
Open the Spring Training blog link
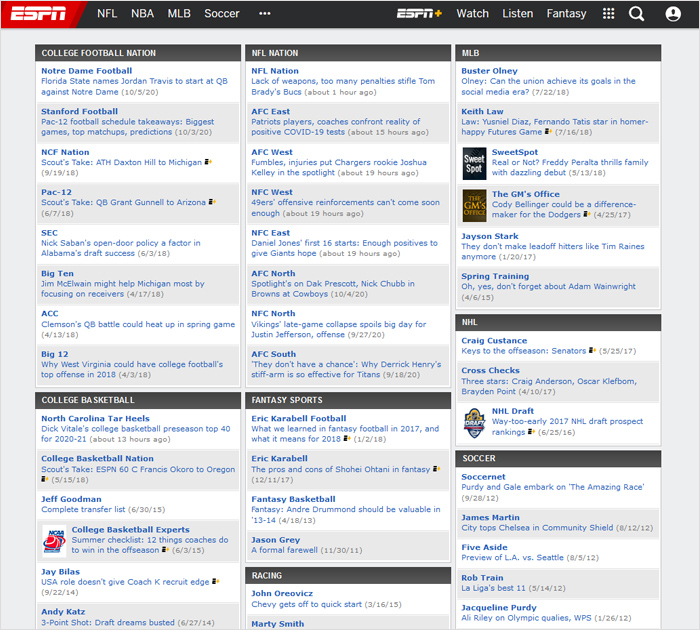tap(495, 276)
